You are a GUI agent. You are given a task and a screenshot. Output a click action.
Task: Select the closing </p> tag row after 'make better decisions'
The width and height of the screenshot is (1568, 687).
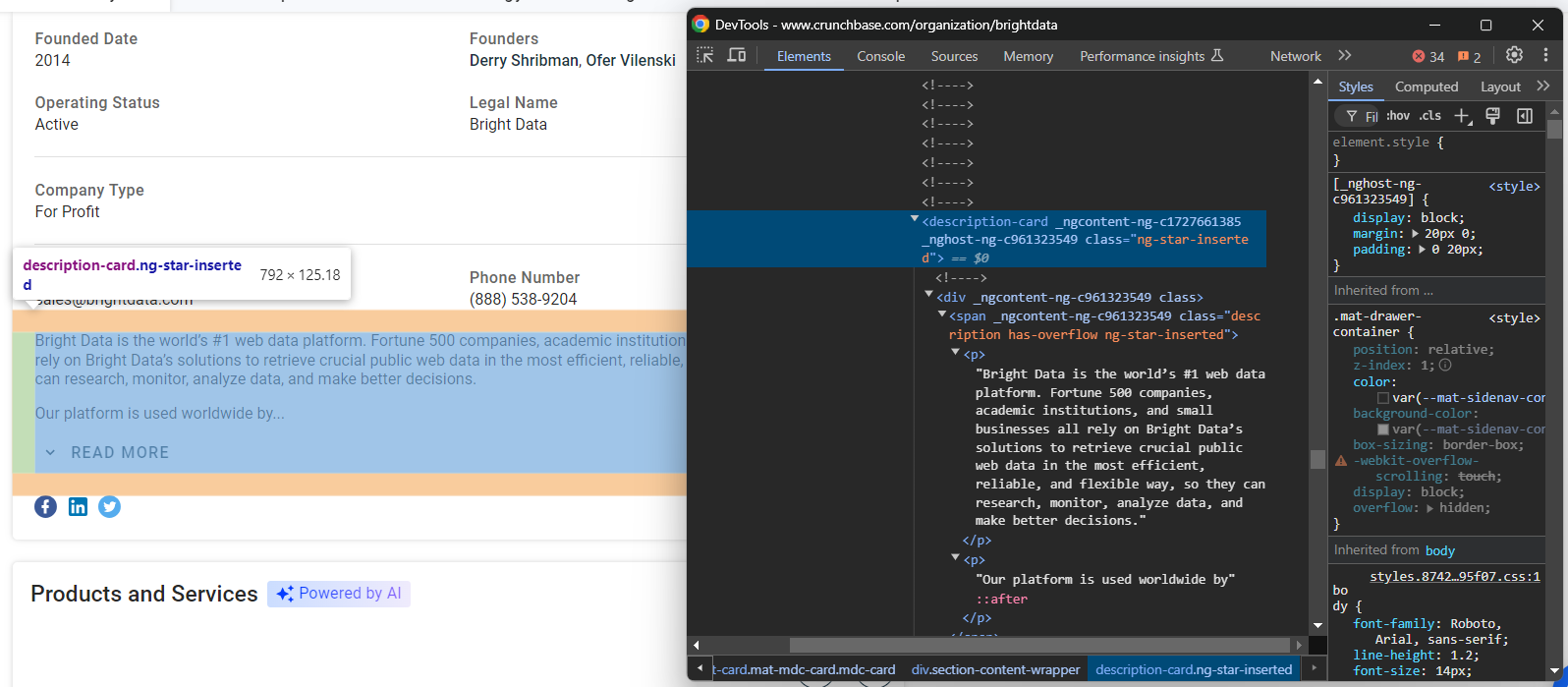coord(977,540)
